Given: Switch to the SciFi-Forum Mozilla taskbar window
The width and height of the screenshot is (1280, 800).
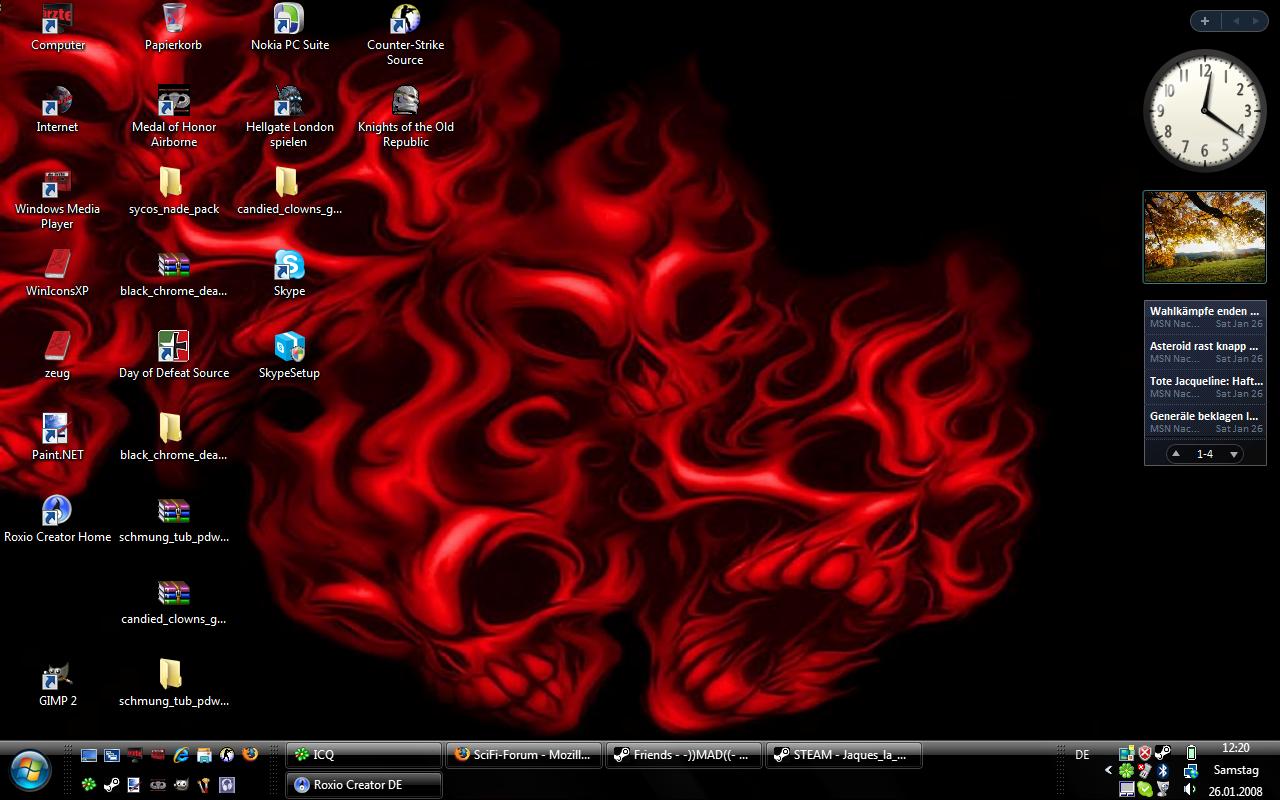Looking at the screenshot, I should 525,755.
